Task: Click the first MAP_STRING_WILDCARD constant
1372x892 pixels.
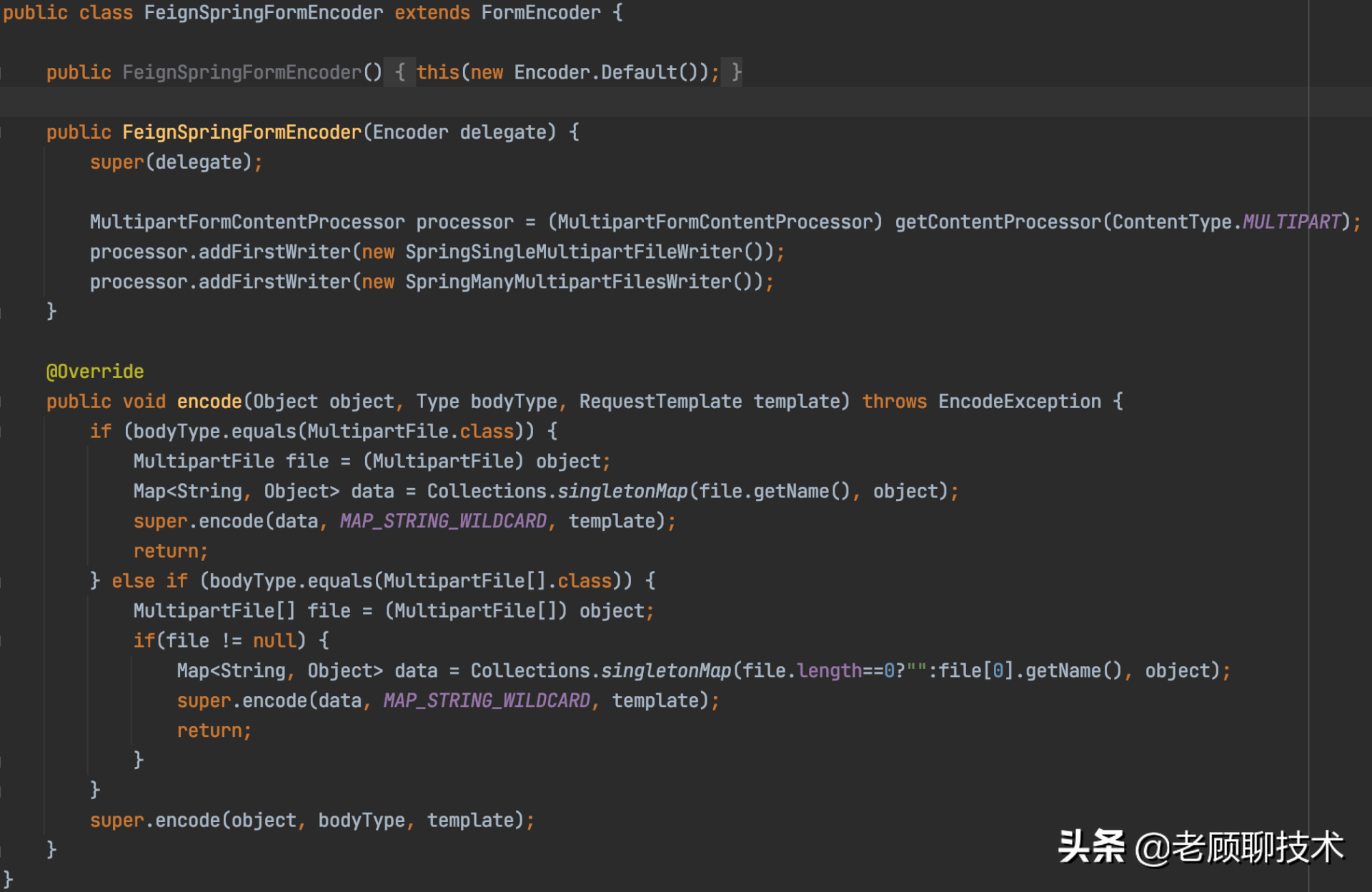Action: pos(443,521)
